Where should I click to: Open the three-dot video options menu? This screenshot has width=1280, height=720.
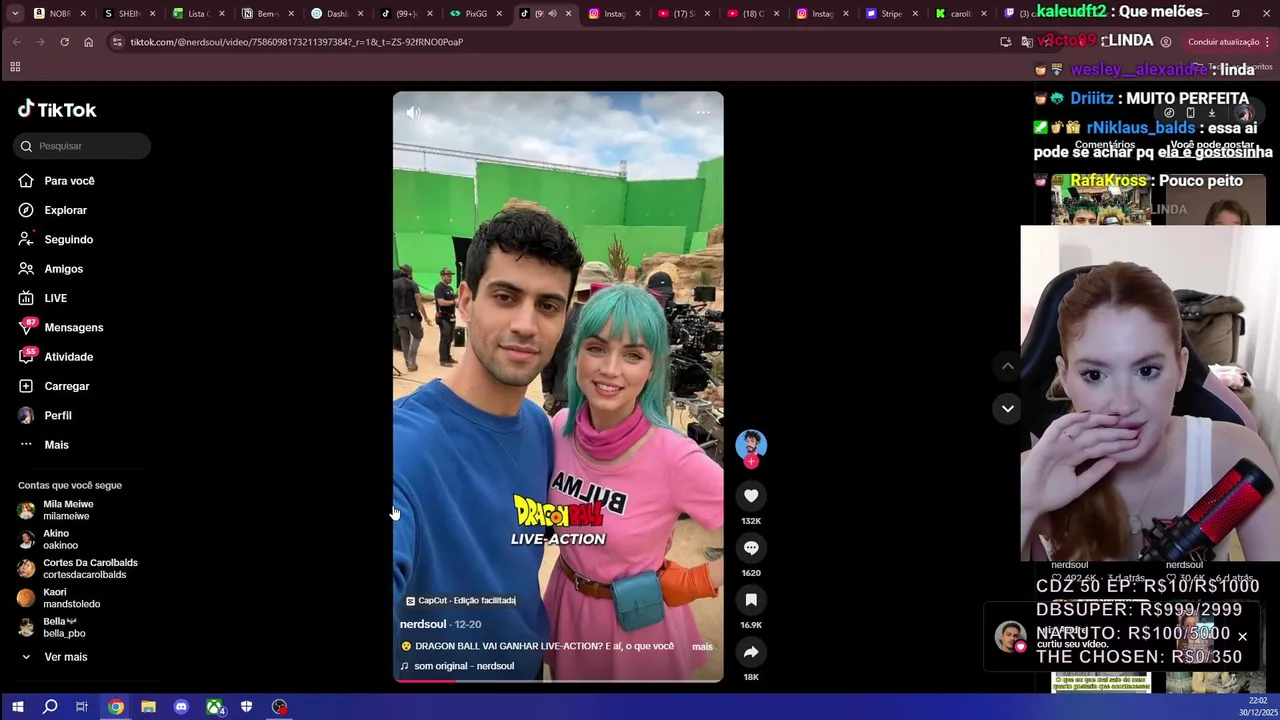[x=703, y=112]
